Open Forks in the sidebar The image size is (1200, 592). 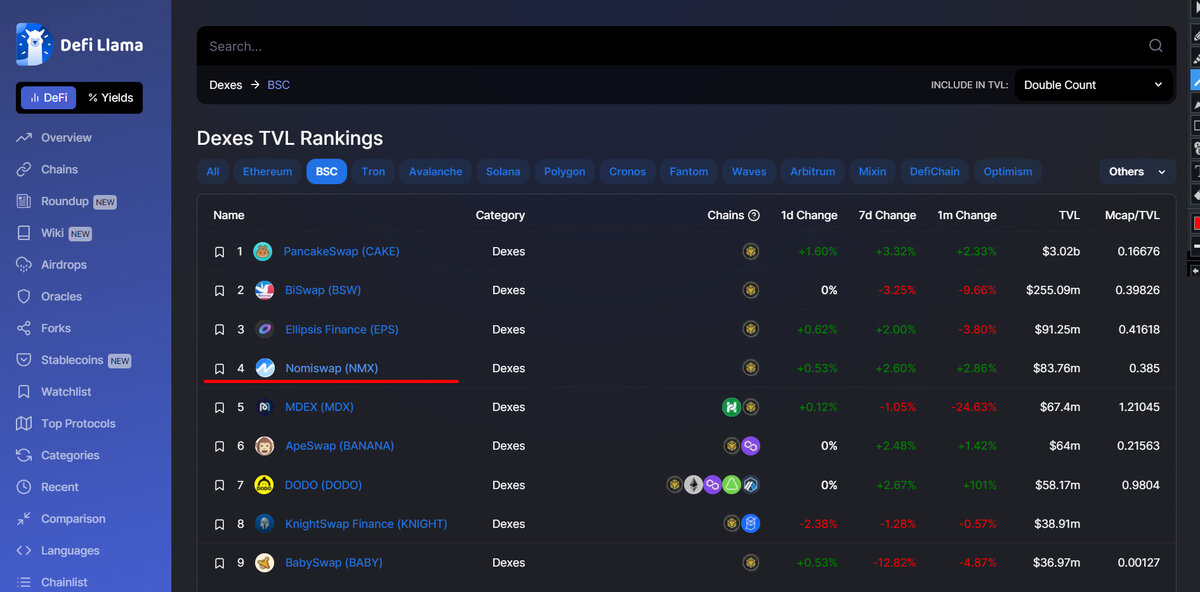43,328
